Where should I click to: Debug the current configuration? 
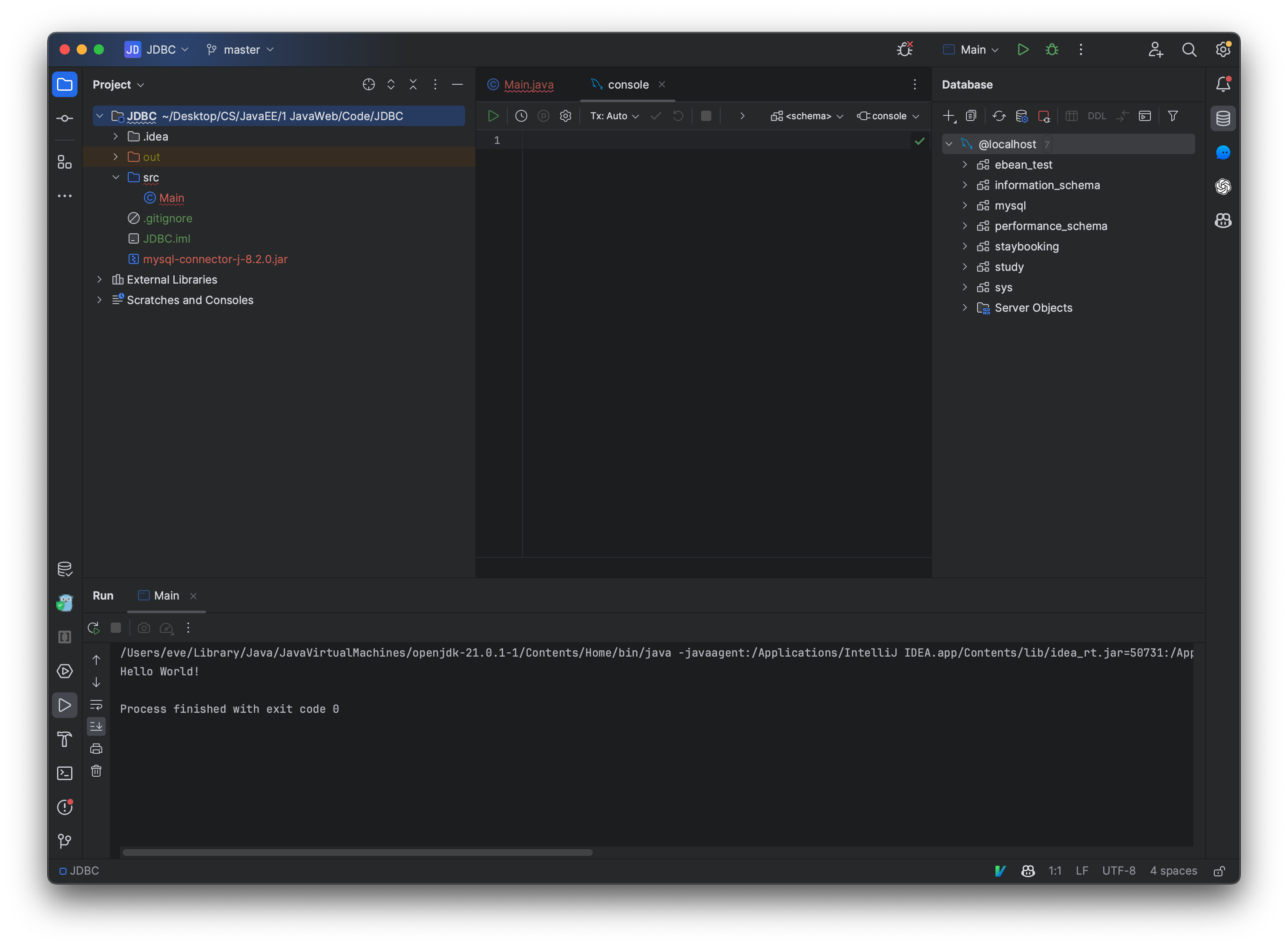[x=1052, y=49]
